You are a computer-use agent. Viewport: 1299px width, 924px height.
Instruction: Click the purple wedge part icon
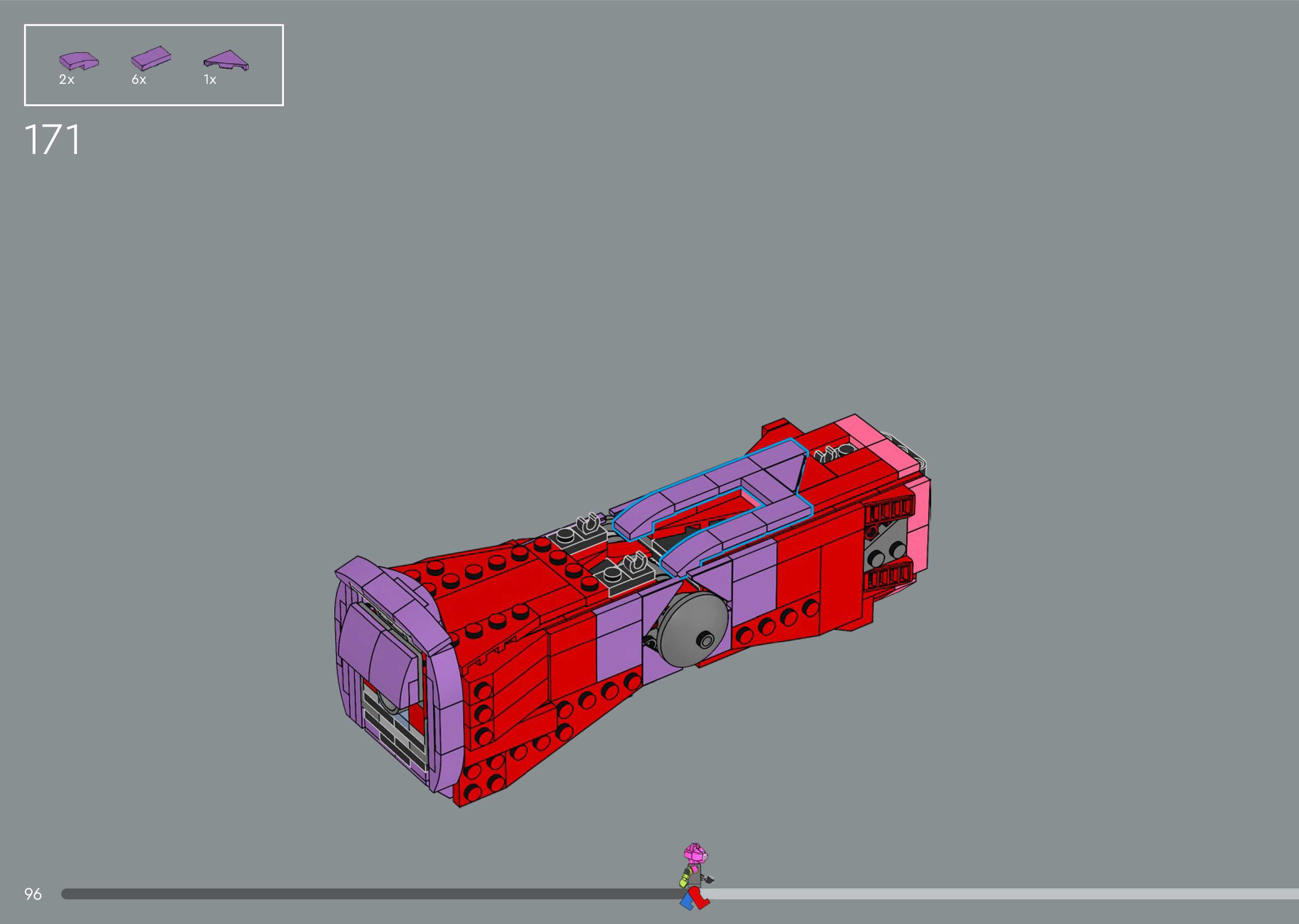click(x=226, y=60)
